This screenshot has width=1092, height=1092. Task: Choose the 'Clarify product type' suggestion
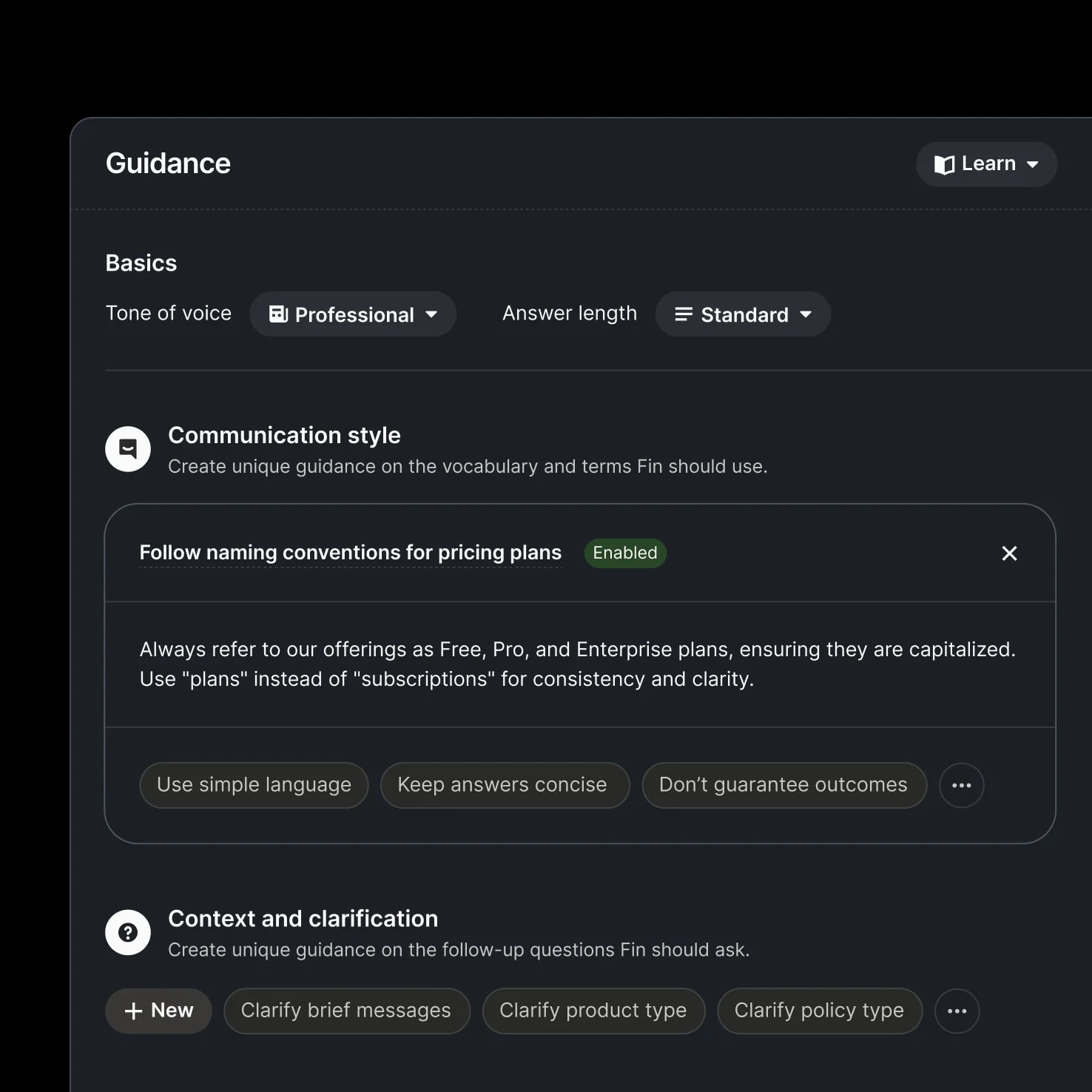[593, 1011]
